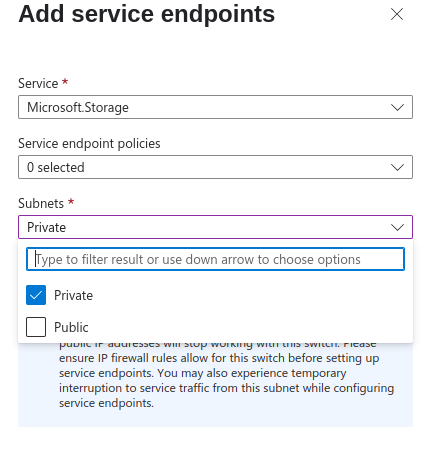Viewport: 425px width, 457px height.
Task: Click the chevron beside "0 selected"
Action: 397,167
